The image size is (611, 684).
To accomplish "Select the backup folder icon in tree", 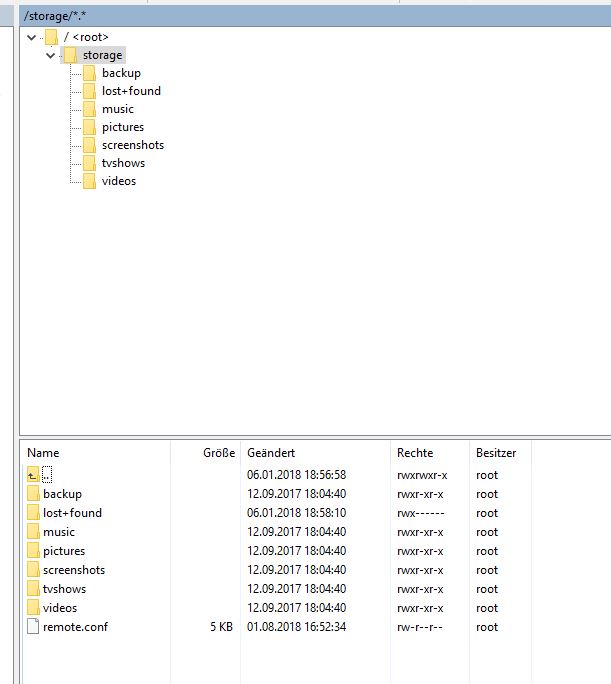I will tap(89, 73).
